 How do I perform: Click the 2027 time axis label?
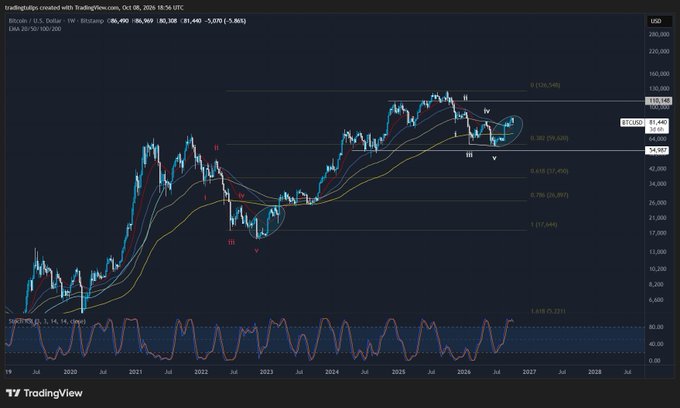[x=529, y=372]
